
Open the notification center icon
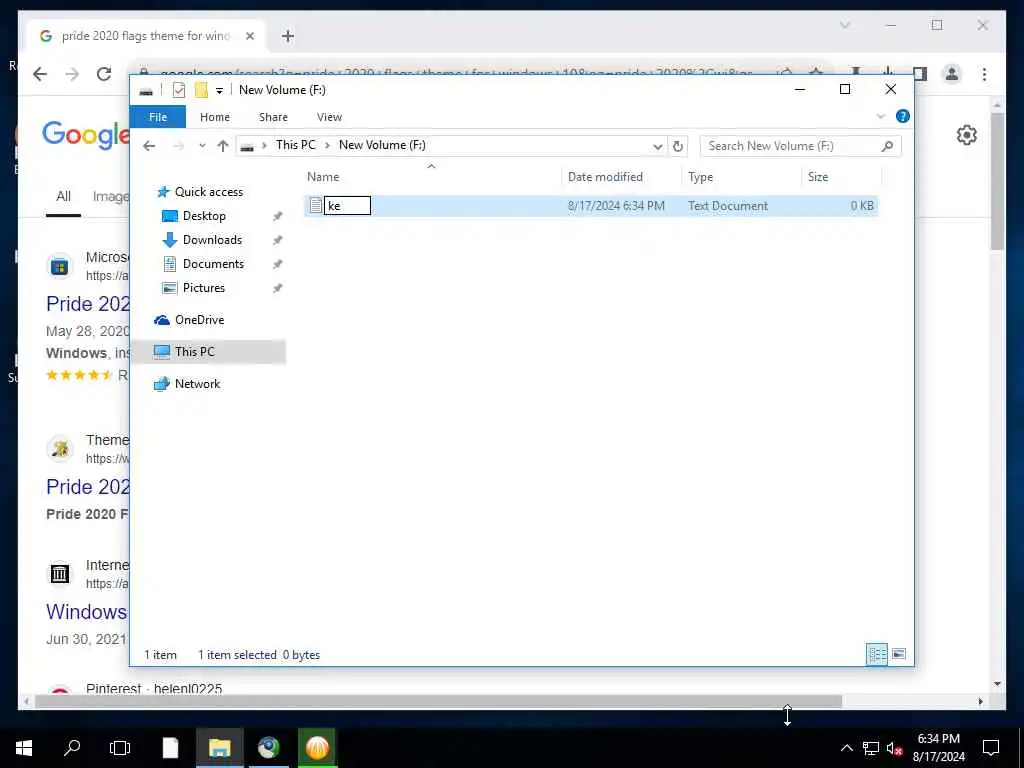(x=991, y=748)
